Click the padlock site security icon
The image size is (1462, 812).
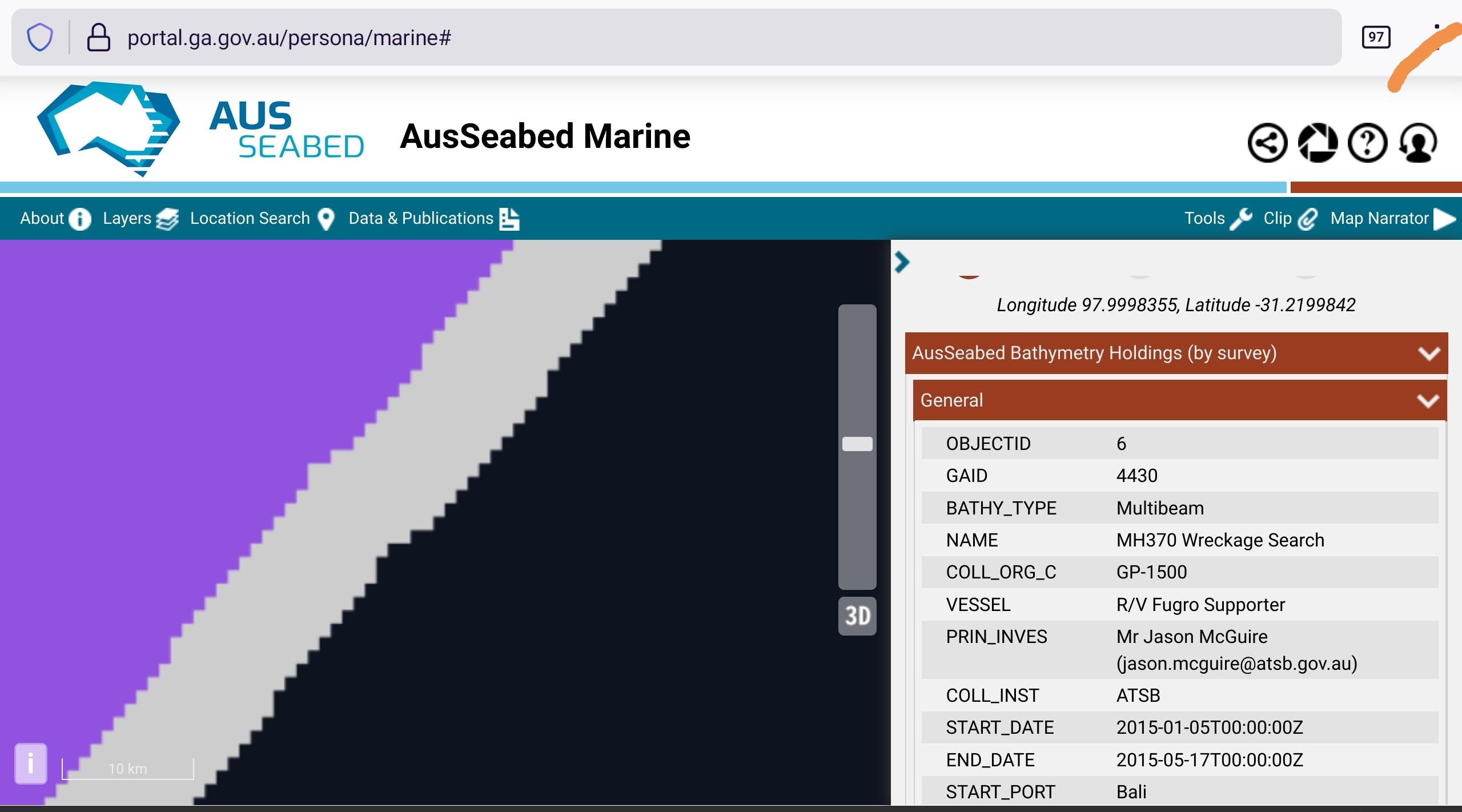98,38
